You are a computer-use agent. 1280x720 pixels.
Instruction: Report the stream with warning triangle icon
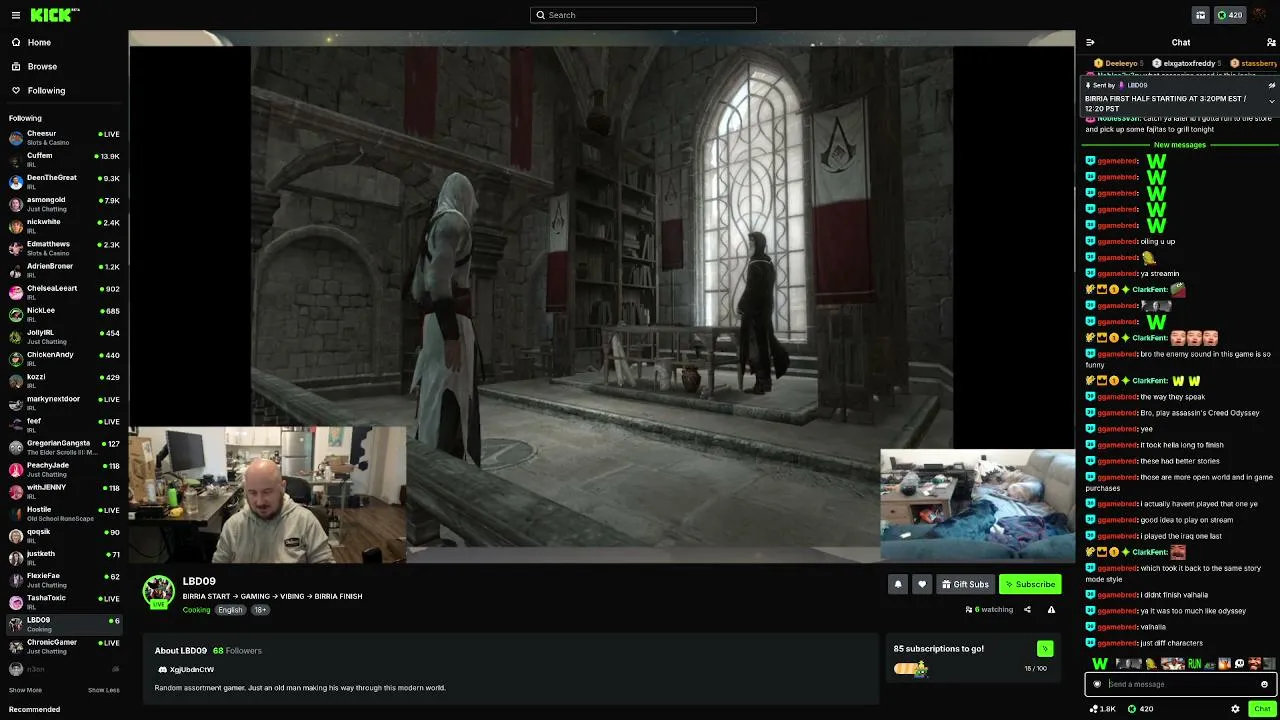1051,609
